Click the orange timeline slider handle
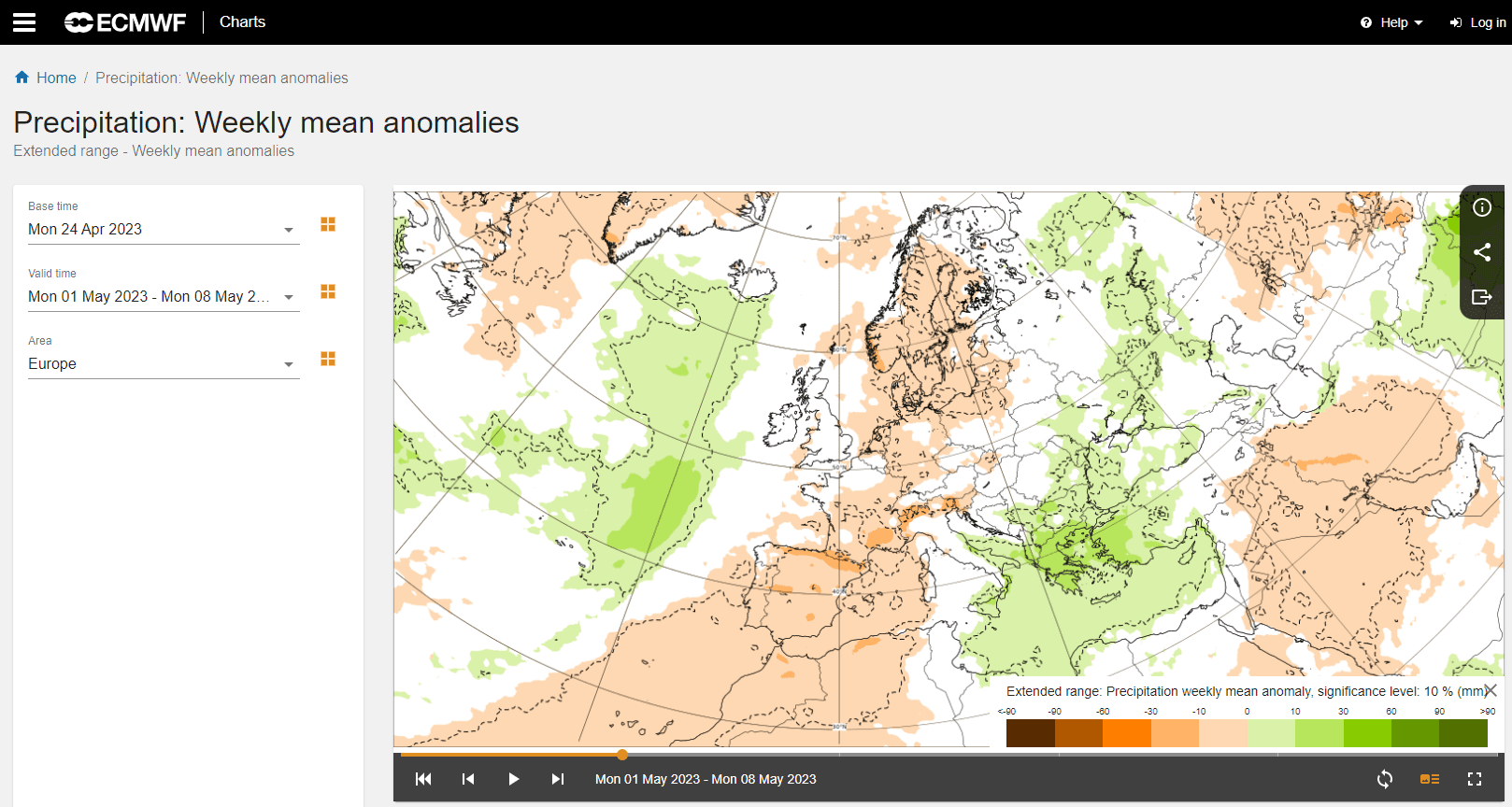This screenshot has width=1512, height=807. click(x=622, y=755)
